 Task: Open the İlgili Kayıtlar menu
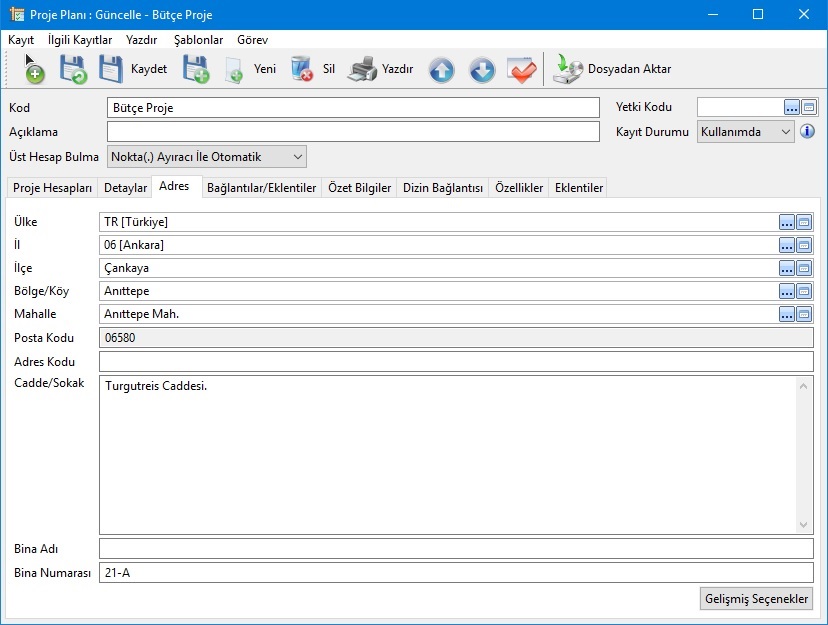pyautogui.click(x=80, y=40)
